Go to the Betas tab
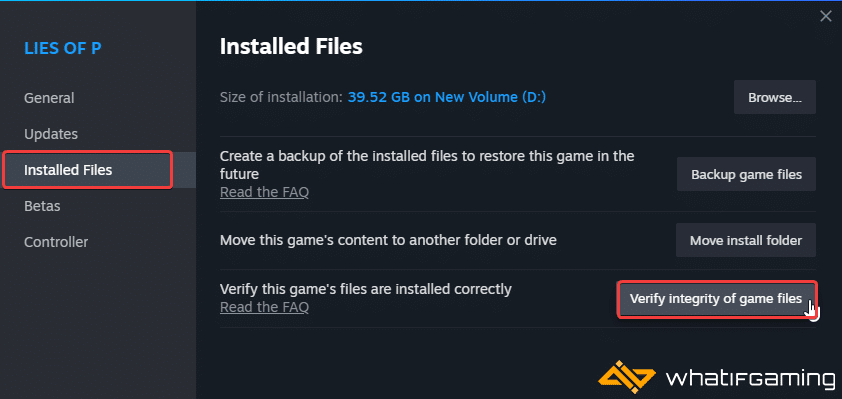The width and height of the screenshot is (842, 399). (x=42, y=206)
